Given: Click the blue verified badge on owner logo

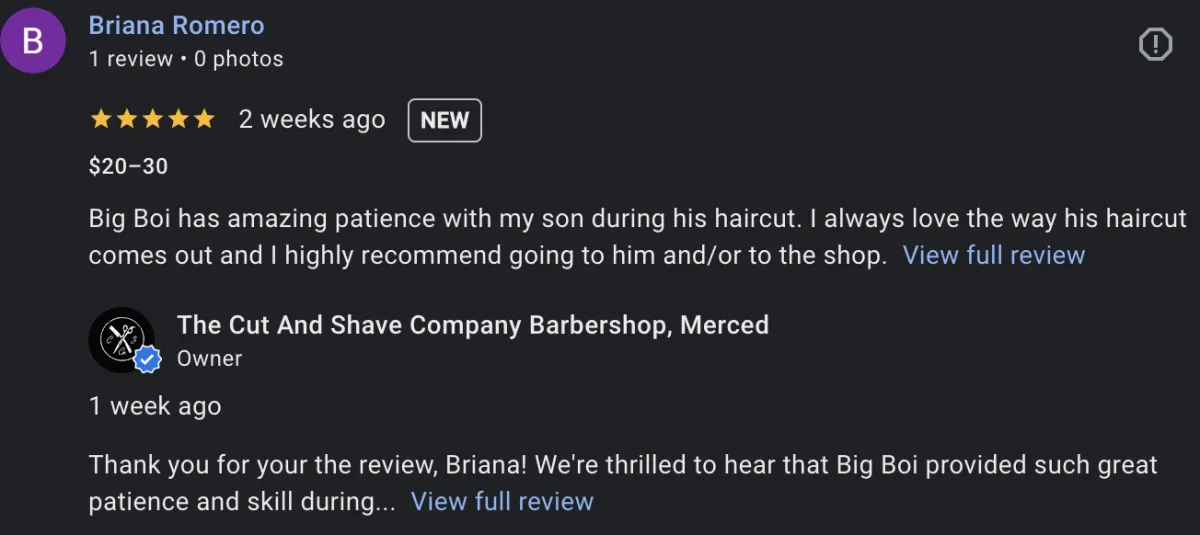Looking at the screenshot, I should coord(148,359).
